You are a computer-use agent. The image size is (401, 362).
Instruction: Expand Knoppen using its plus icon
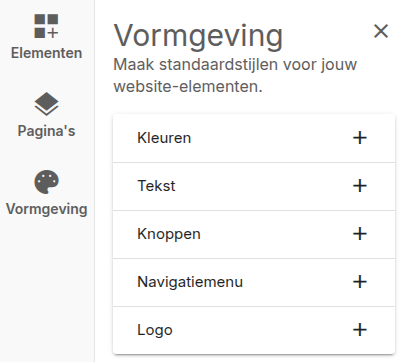pos(360,234)
